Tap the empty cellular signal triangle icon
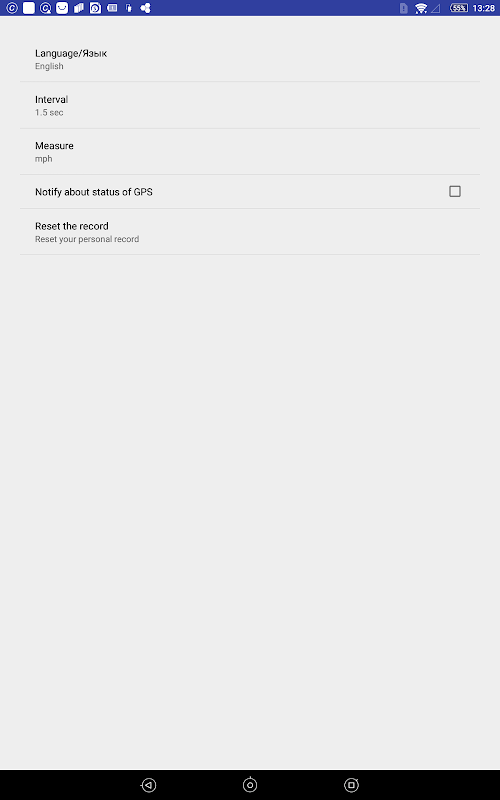This screenshot has width=500, height=800. tap(436, 8)
